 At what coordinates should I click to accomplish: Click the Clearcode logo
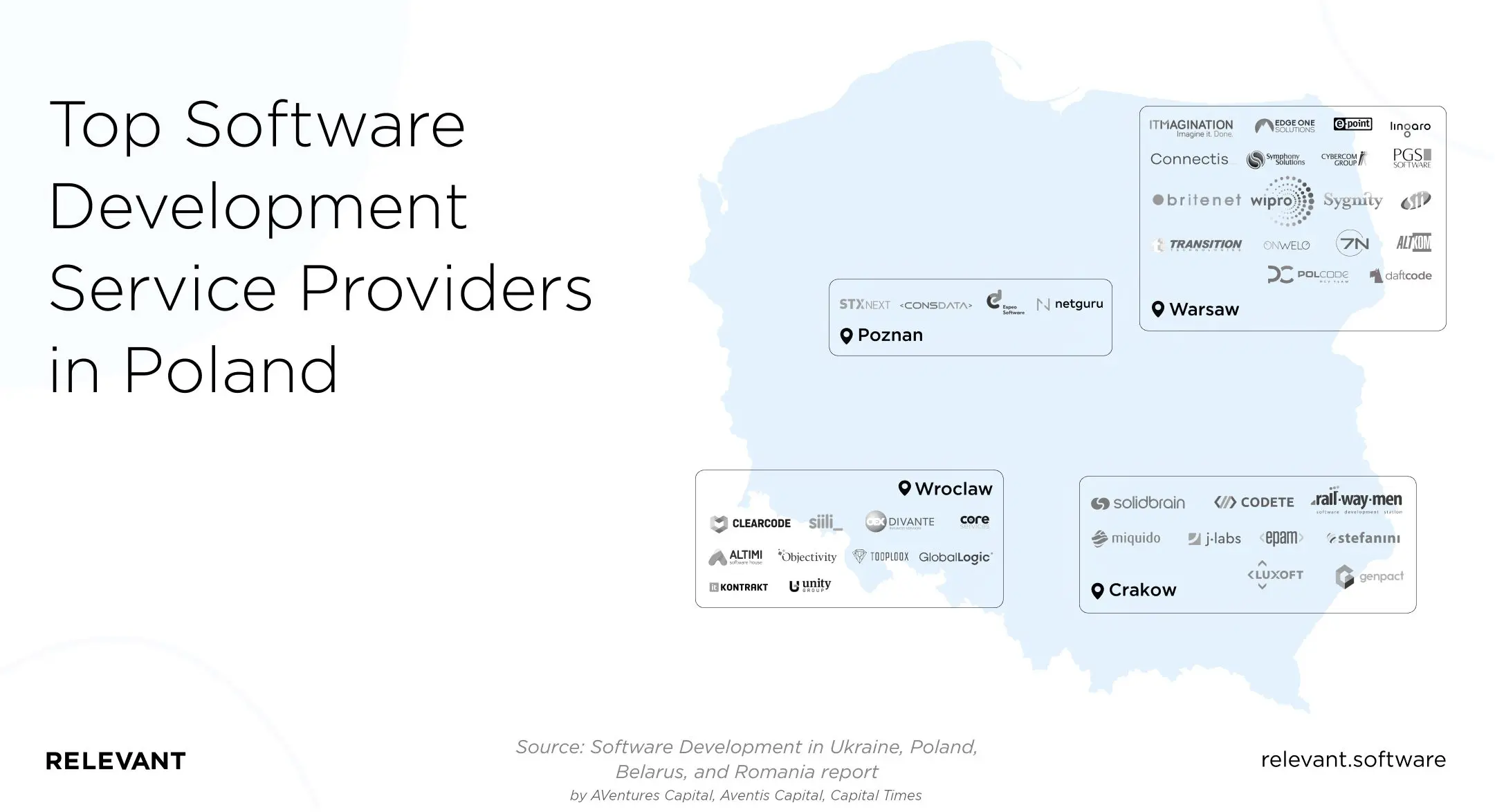point(751,524)
